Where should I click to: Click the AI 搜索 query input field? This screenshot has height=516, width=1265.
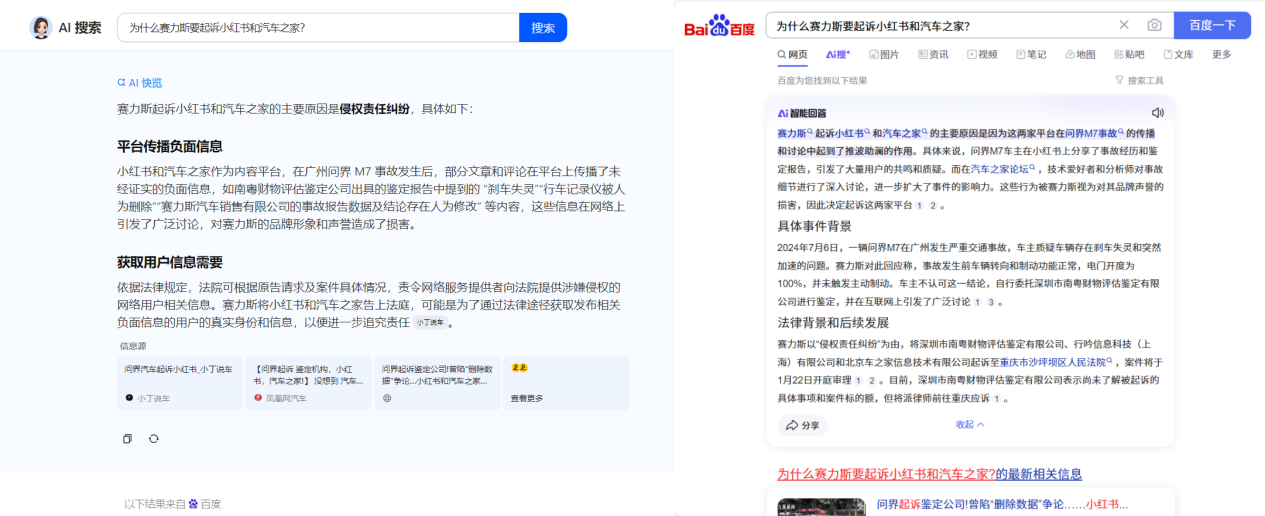tap(318, 28)
